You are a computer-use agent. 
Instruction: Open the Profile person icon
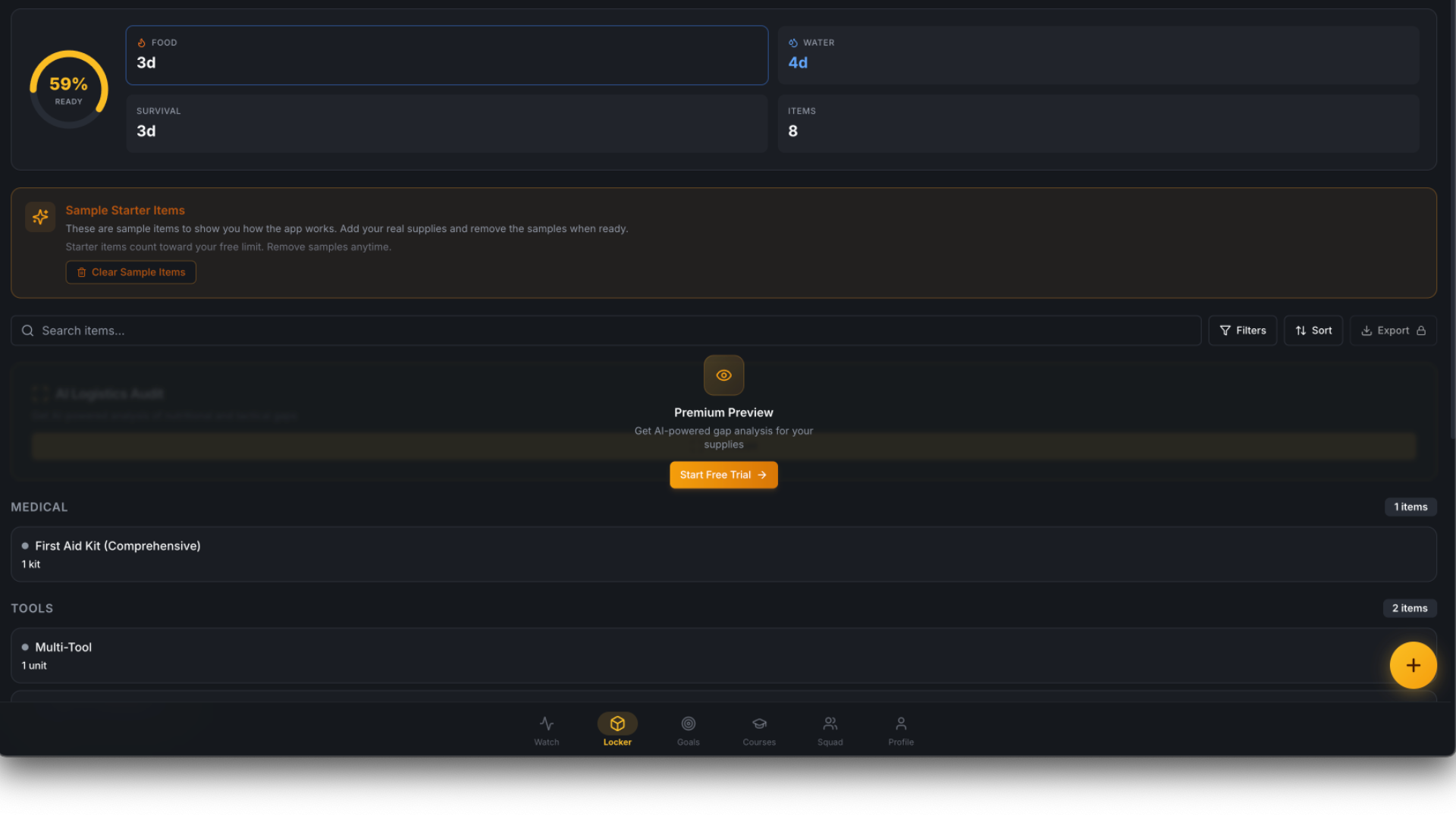point(901,723)
